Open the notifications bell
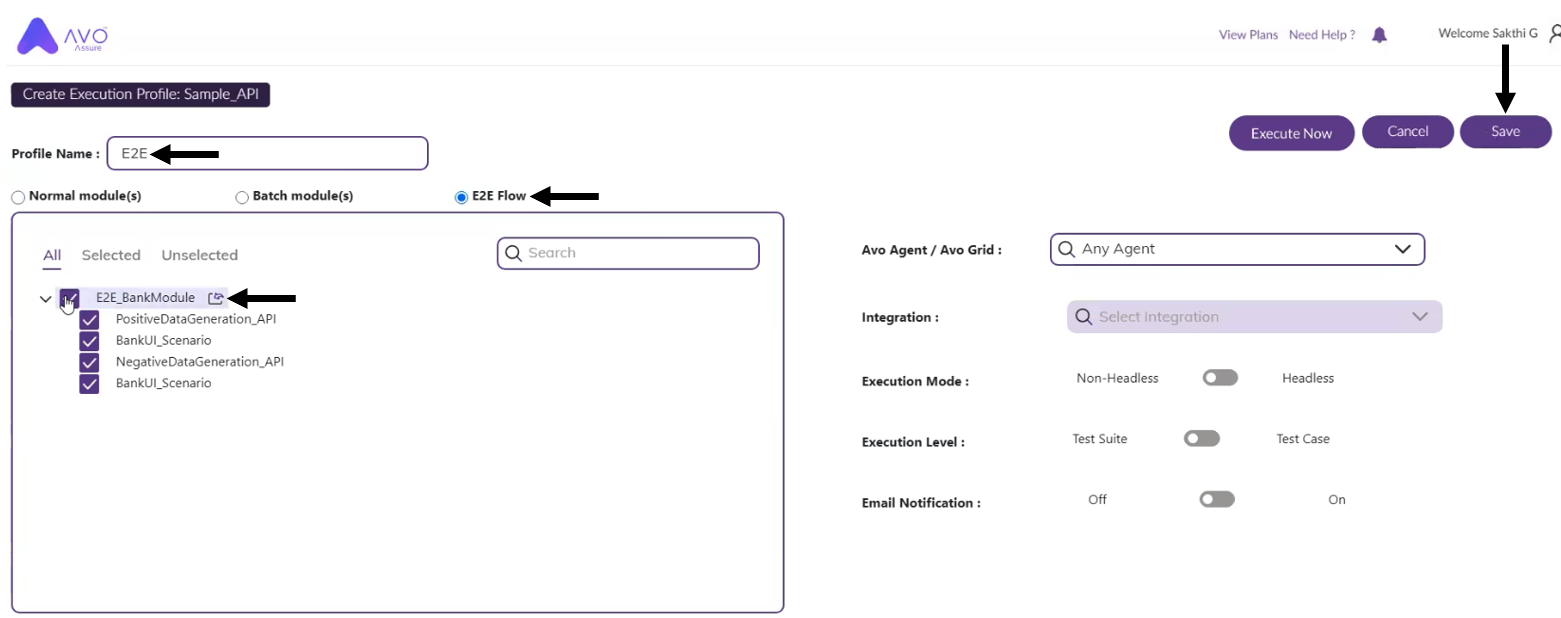 point(1380,35)
